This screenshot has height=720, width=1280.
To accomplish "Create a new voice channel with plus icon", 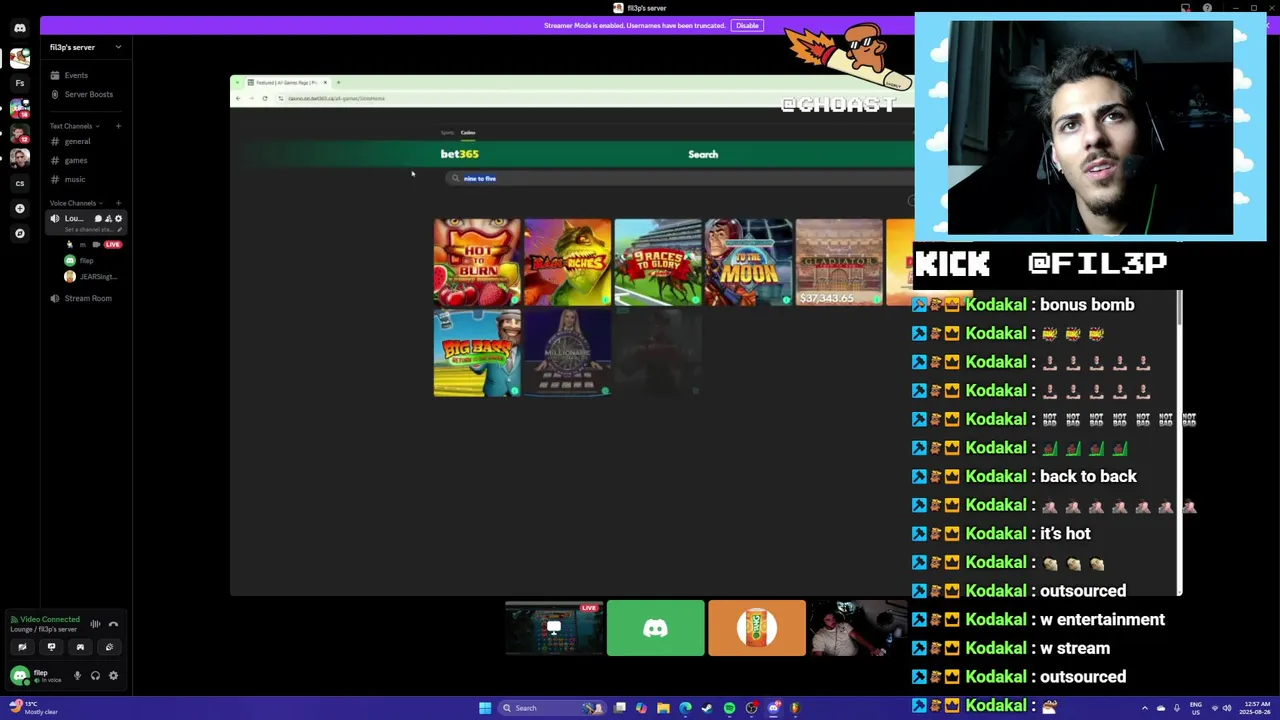I will point(118,203).
